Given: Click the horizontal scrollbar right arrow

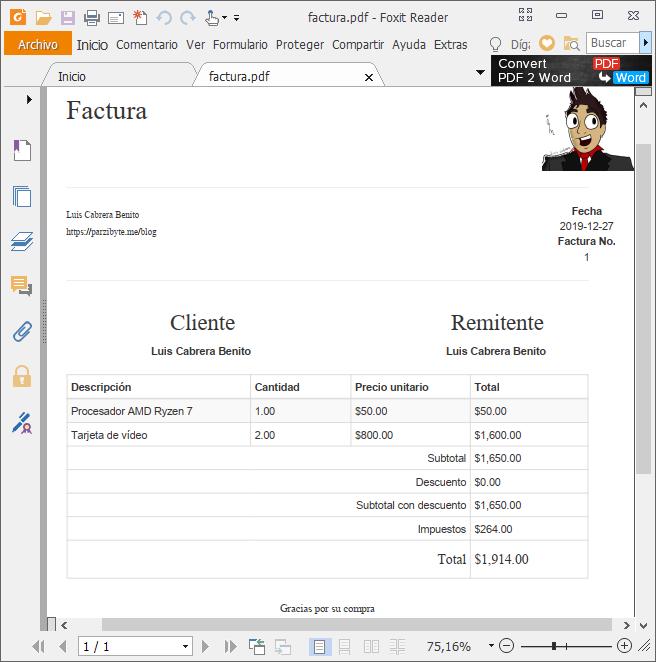Looking at the screenshot, I should (x=626, y=625).
